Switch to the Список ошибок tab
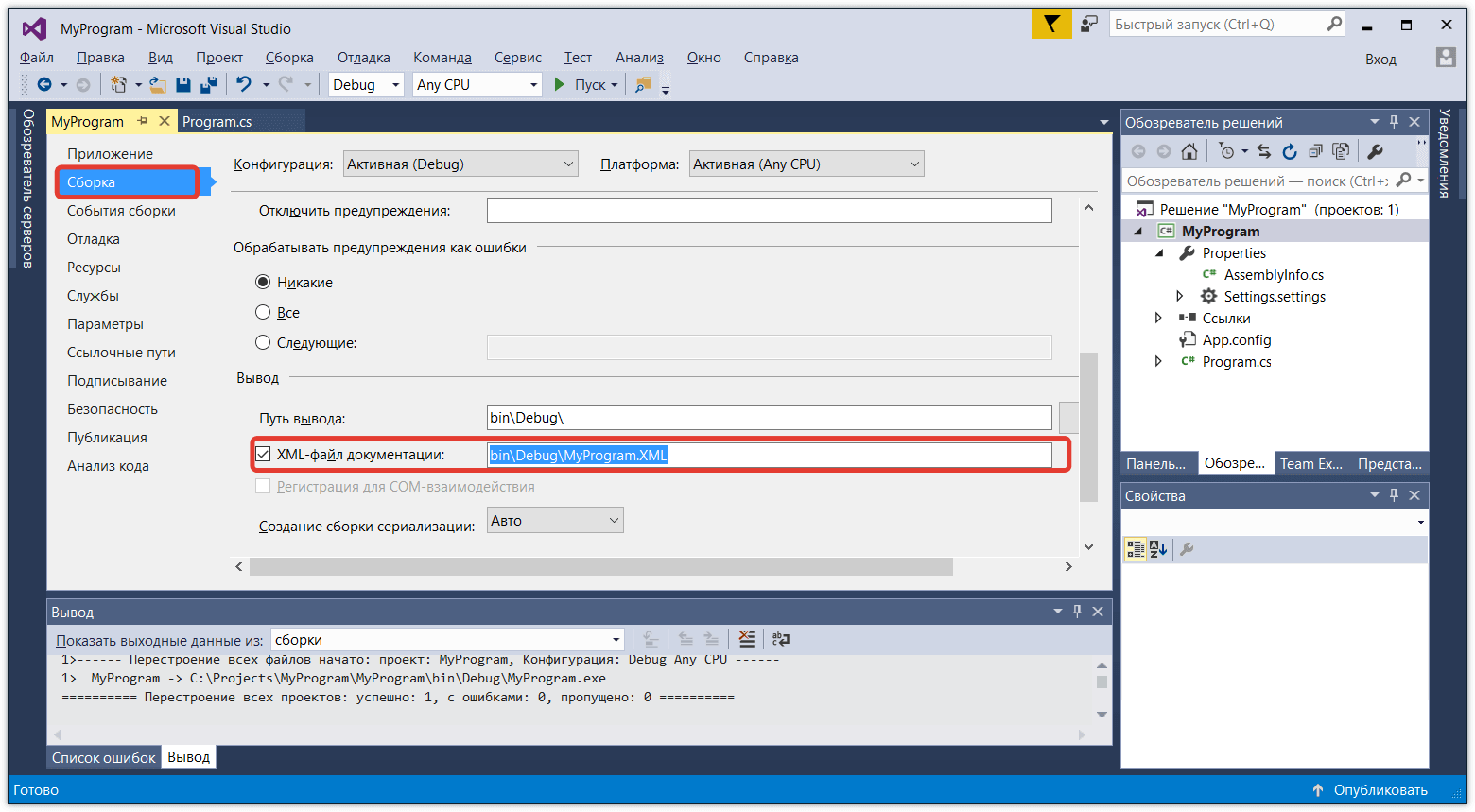Screen dimensions: 1475x812 coord(104,757)
